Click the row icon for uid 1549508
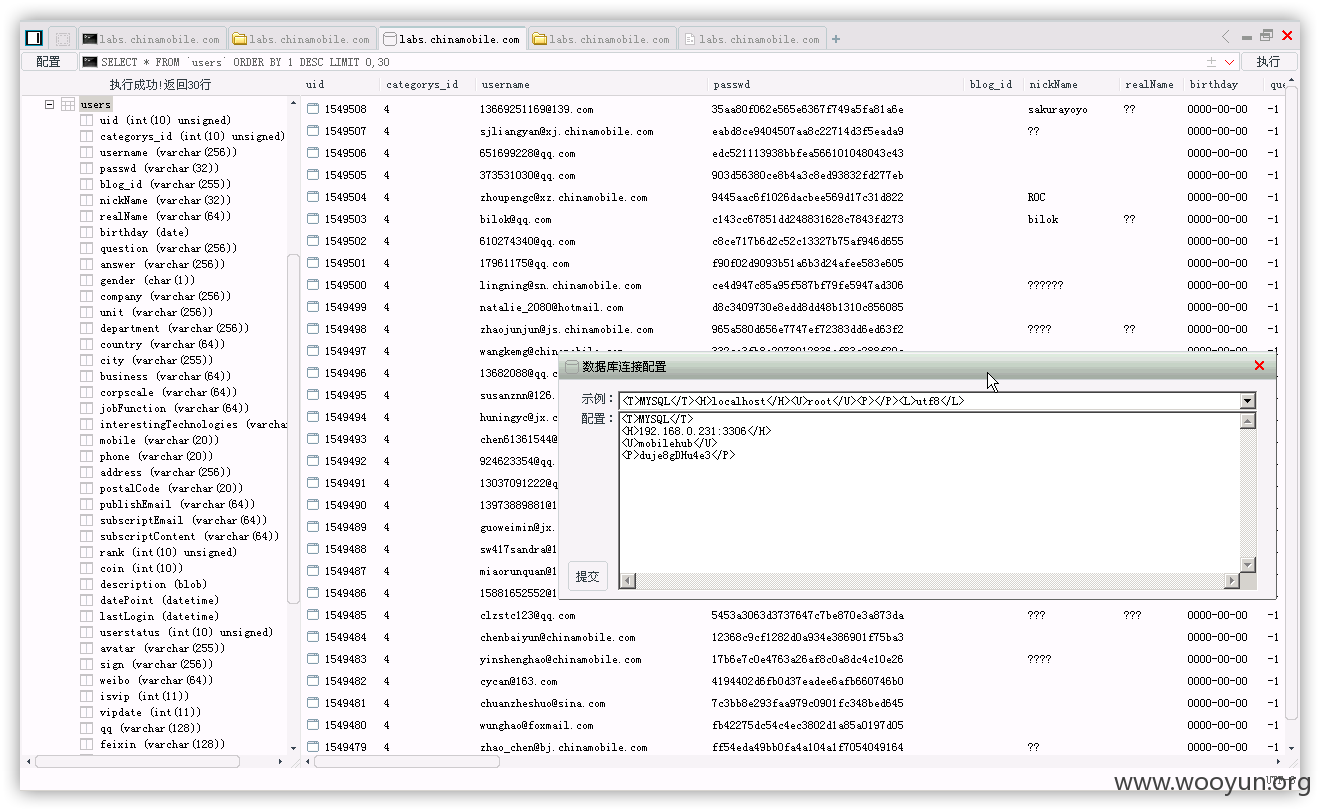This screenshot has width=1320, height=811. click(313, 109)
